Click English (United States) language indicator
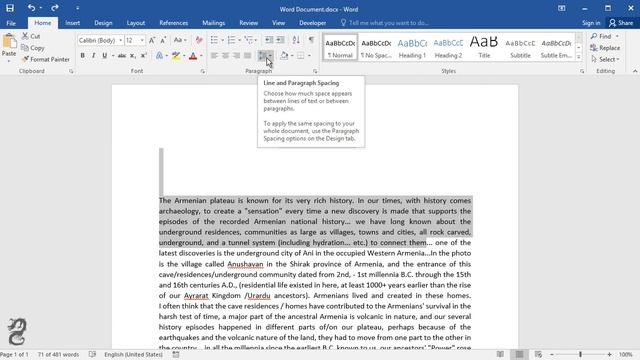Image resolution: width=640 pixels, height=360 pixels. pyautogui.click(x=133, y=354)
